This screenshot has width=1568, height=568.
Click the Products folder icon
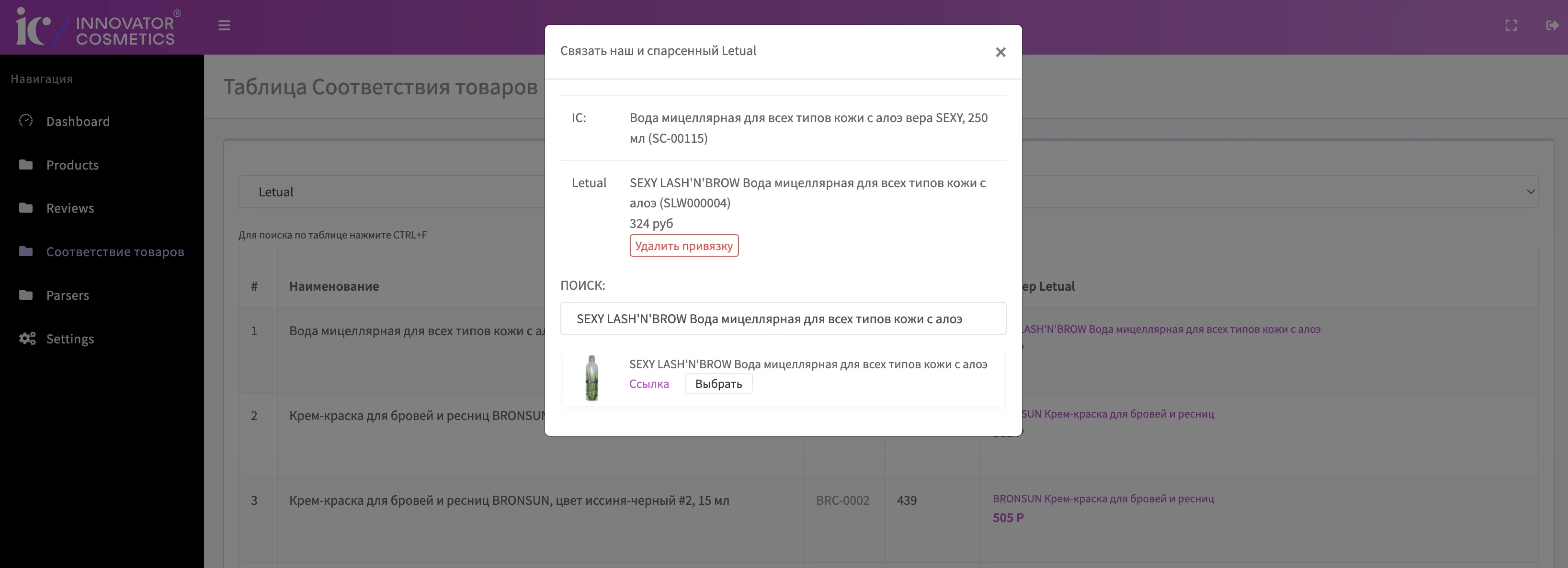(x=25, y=164)
